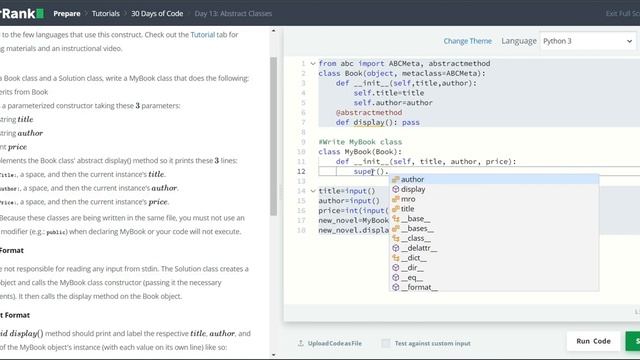This screenshot has height=360, width=640.
Task: Click the 'from abc import ABCMeta' line
Action: coord(404,64)
